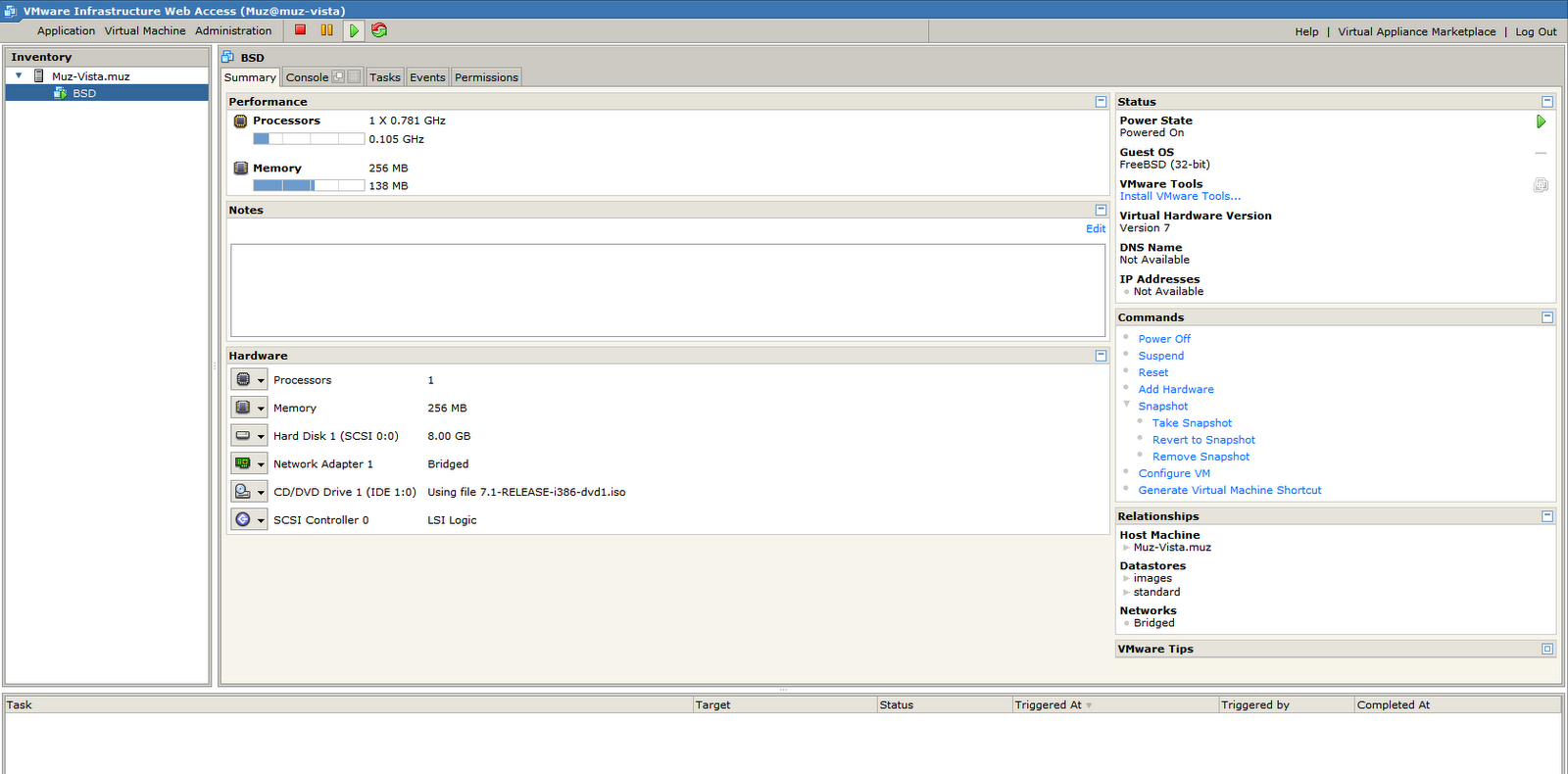Click the Log Out link

[x=1536, y=31]
